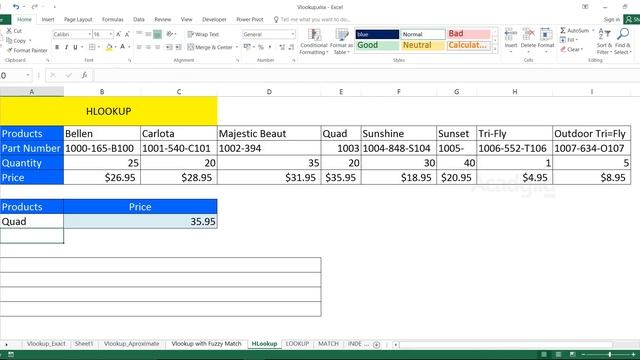This screenshot has width=640, height=360.
Task: Apply the Fill Color bucket
Action: coord(109,47)
